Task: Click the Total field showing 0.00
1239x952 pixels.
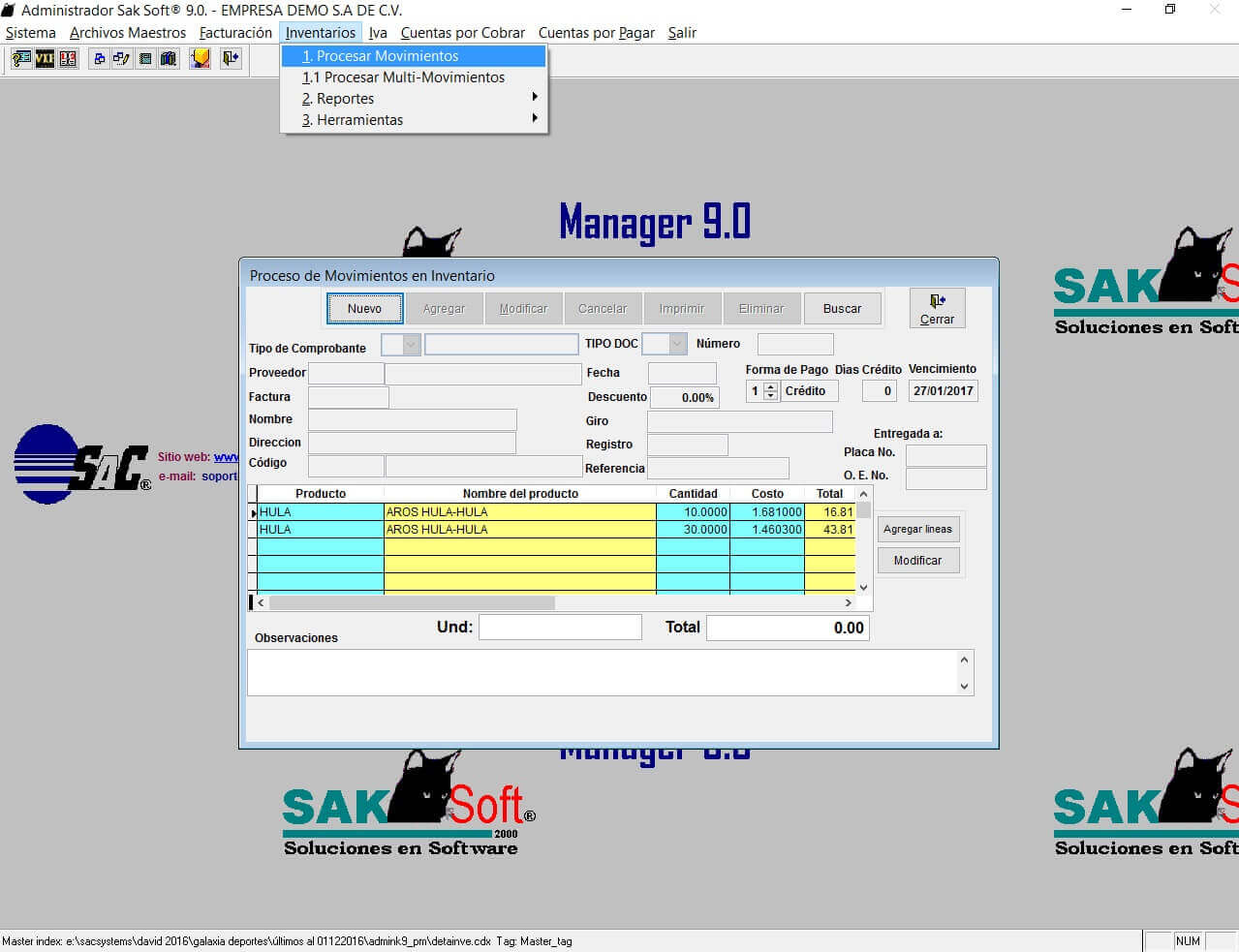Action: pyautogui.click(x=788, y=628)
